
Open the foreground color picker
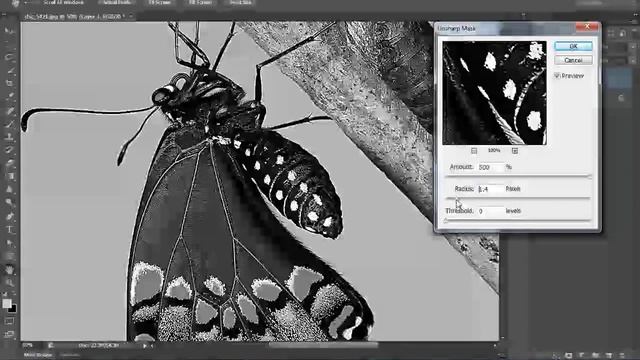coord(7,303)
